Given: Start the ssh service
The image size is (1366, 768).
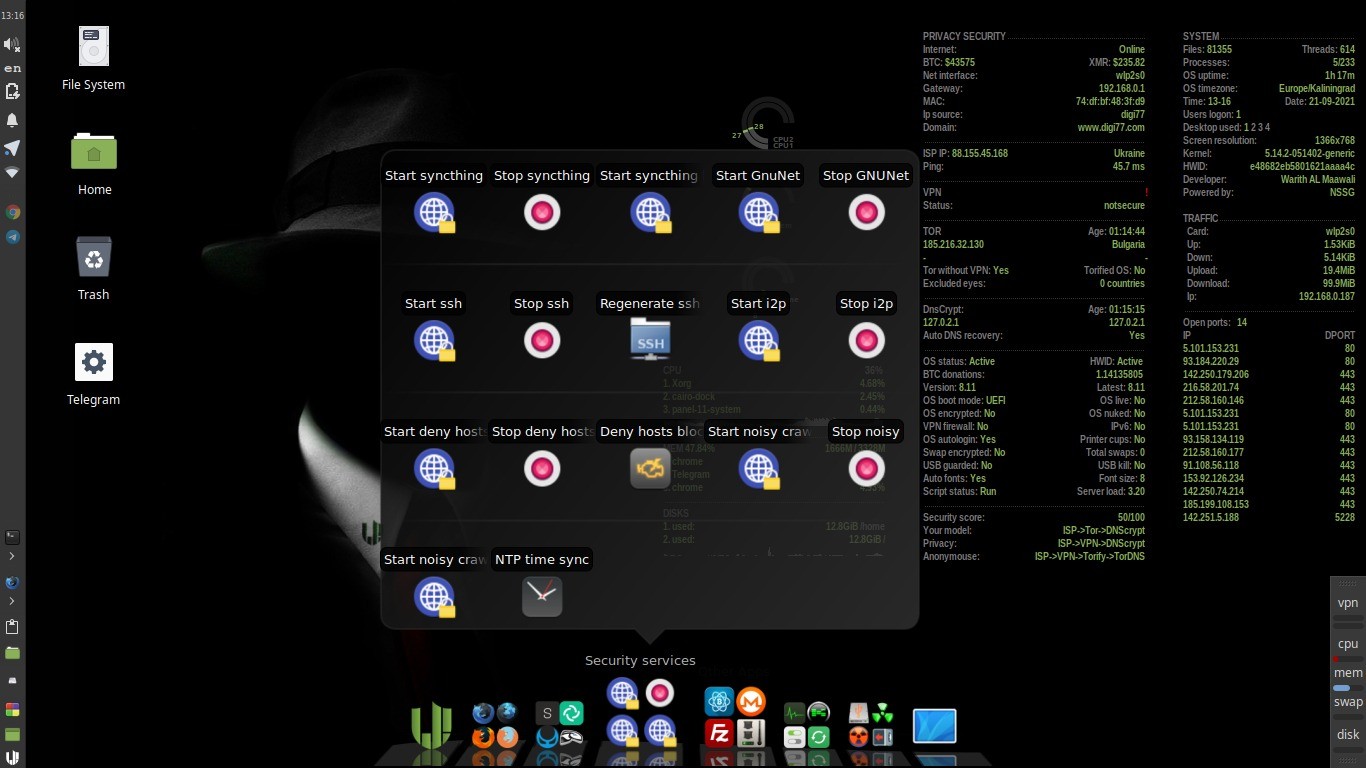Looking at the screenshot, I should click(x=434, y=340).
